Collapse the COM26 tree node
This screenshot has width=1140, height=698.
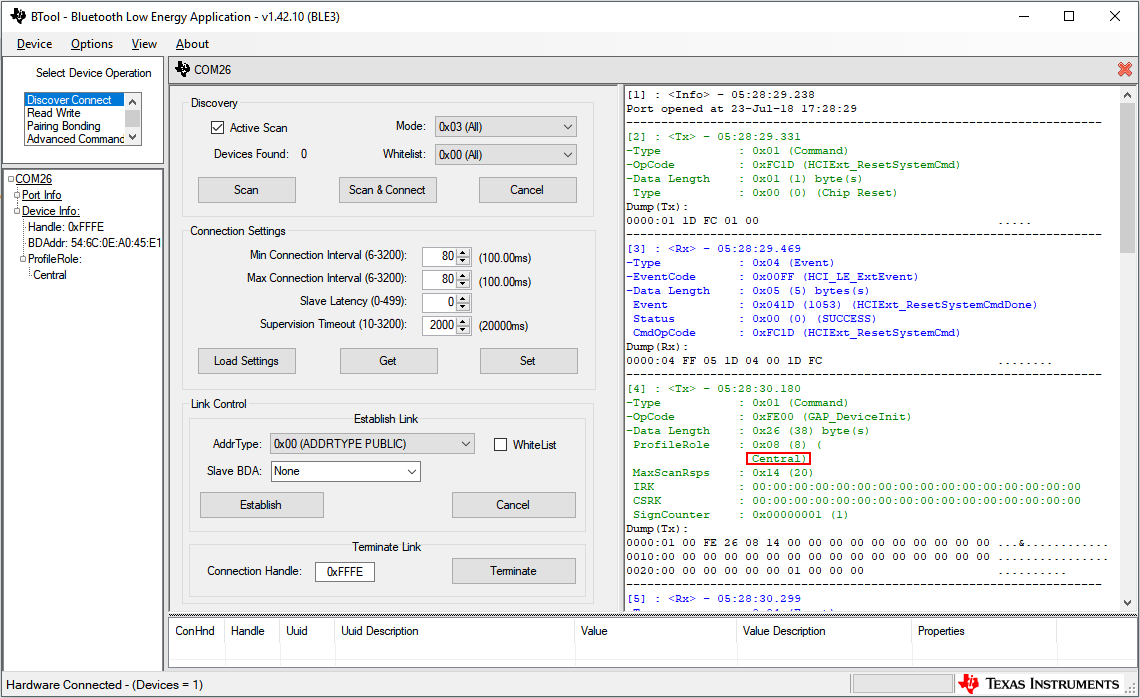[x=11, y=180]
